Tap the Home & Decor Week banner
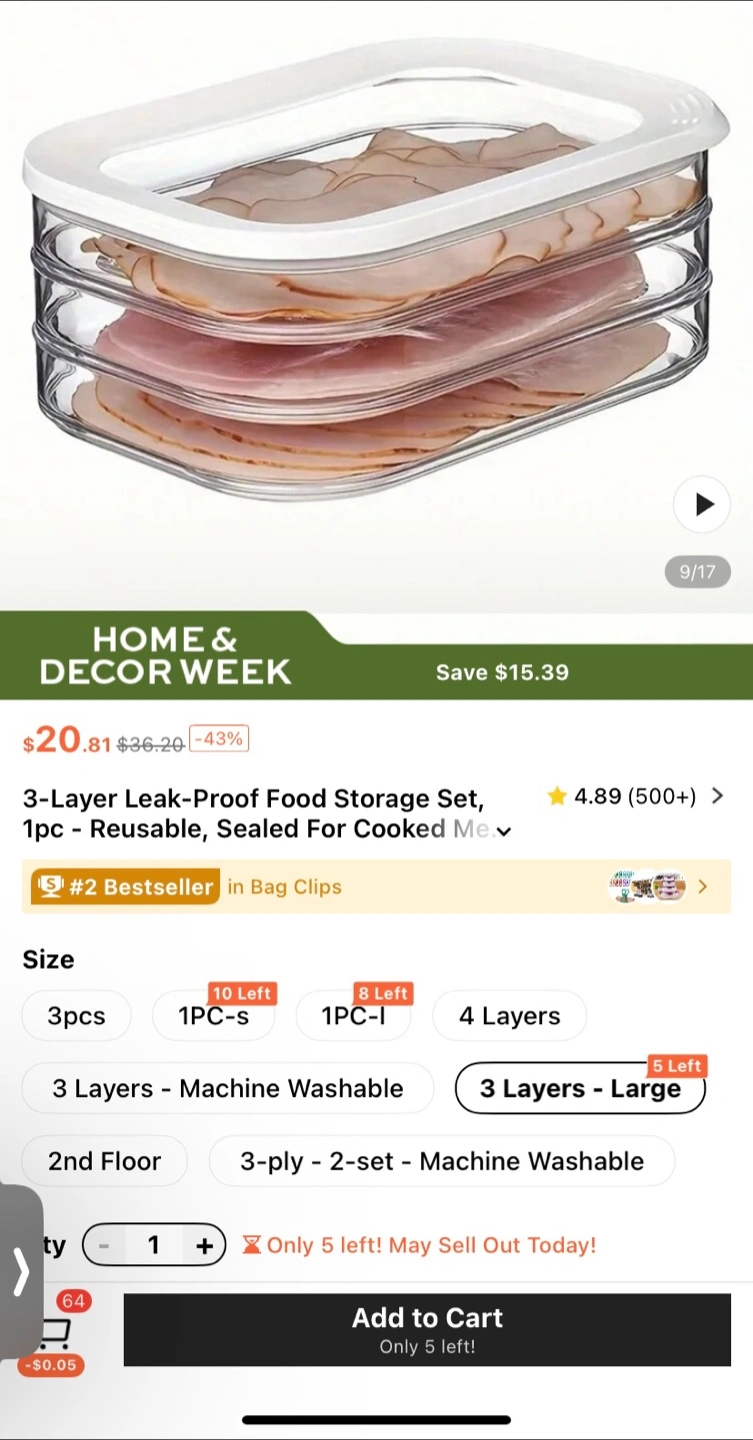Screen dimensions: 753x1440 (165, 656)
